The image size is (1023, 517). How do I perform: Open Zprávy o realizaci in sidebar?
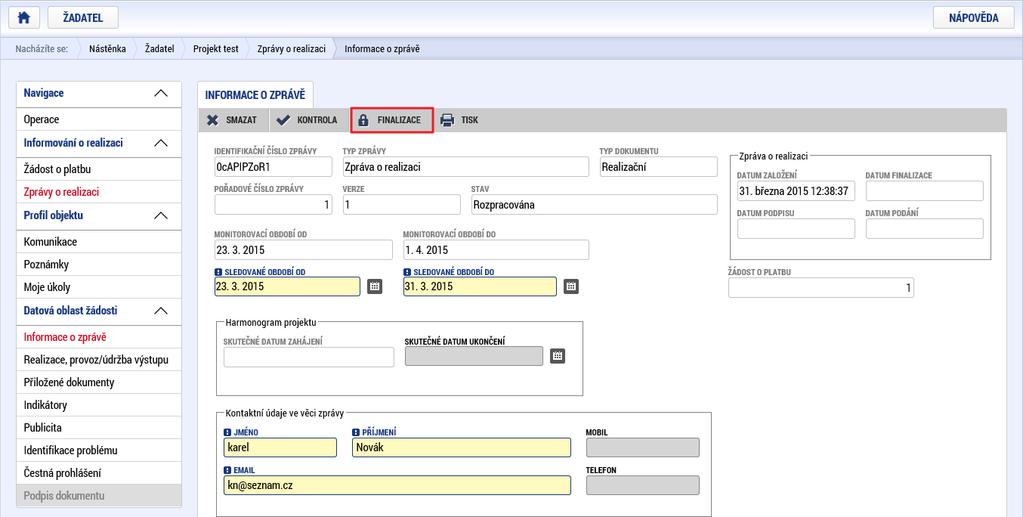pos(99,192)
